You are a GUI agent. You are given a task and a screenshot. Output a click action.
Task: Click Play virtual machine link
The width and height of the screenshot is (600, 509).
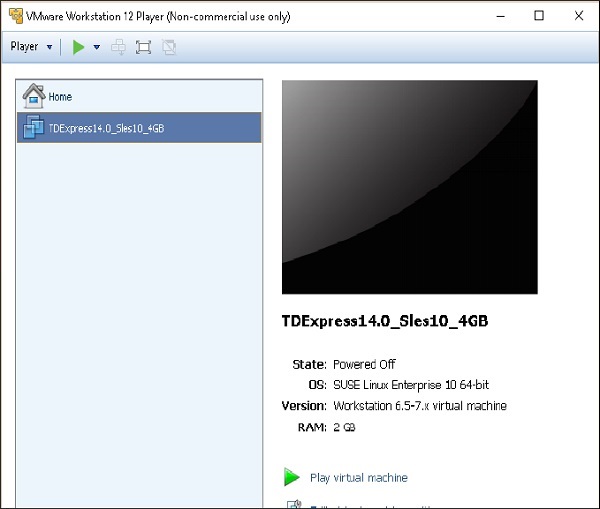tap(359, 478)
